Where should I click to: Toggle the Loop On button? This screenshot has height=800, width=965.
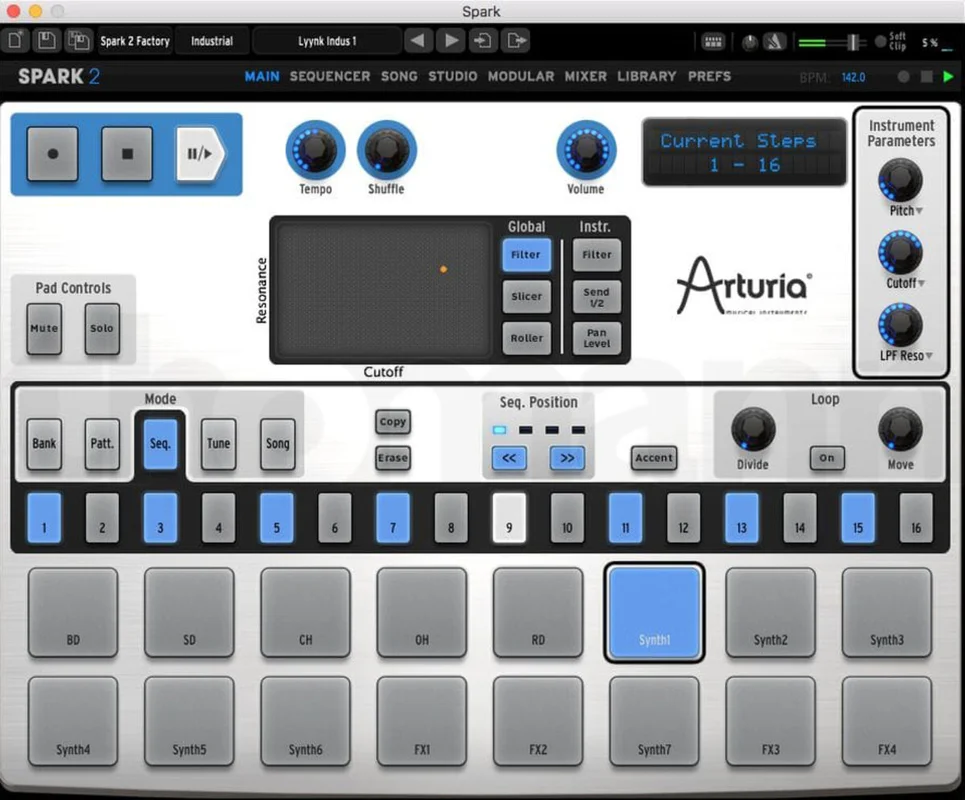[x=827, y=458]
